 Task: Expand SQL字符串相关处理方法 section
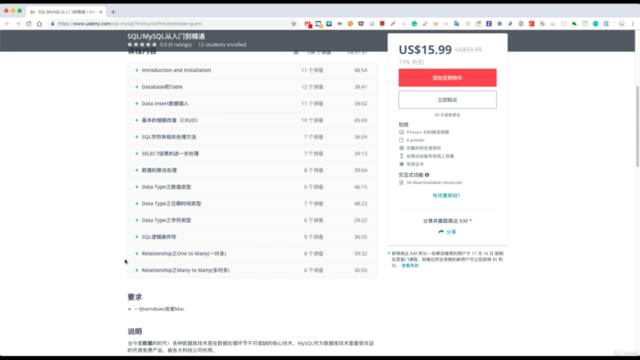[x=252, y=137]
